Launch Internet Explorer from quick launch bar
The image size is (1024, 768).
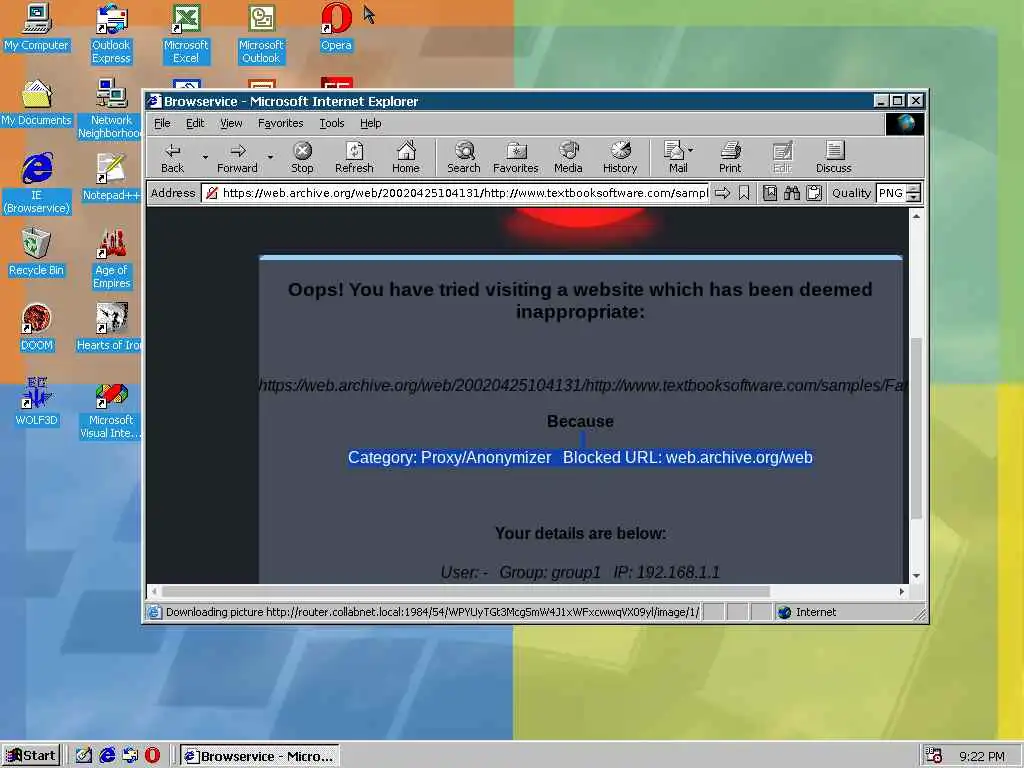tap(108, 756)
